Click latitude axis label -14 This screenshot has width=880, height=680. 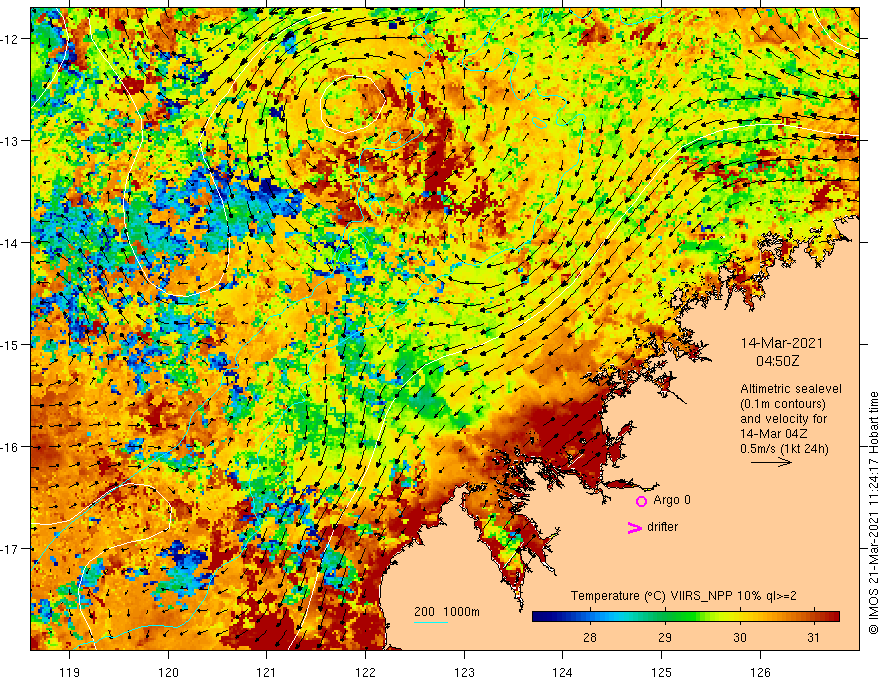[10, 243]
